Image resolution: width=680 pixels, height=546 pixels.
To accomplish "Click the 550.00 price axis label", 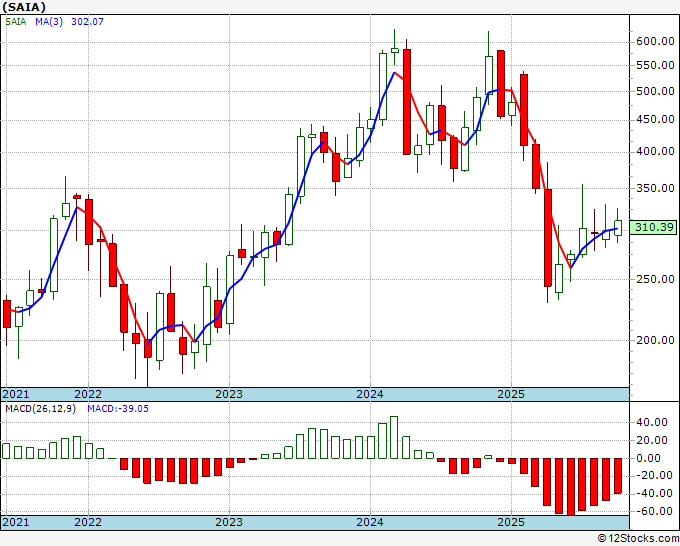I will pyautogui.click(x=655, y=65).
